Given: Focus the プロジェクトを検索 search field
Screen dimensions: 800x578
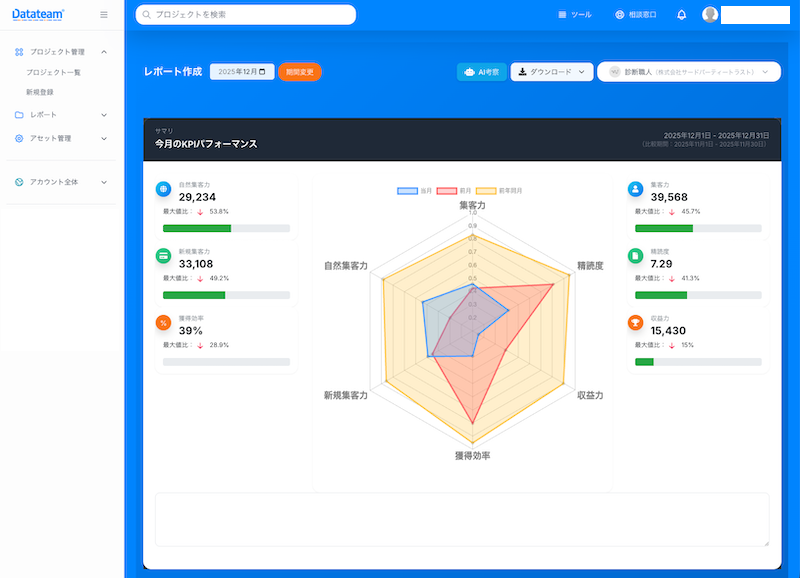Looking at the screenshot, I should click(245, 15).
